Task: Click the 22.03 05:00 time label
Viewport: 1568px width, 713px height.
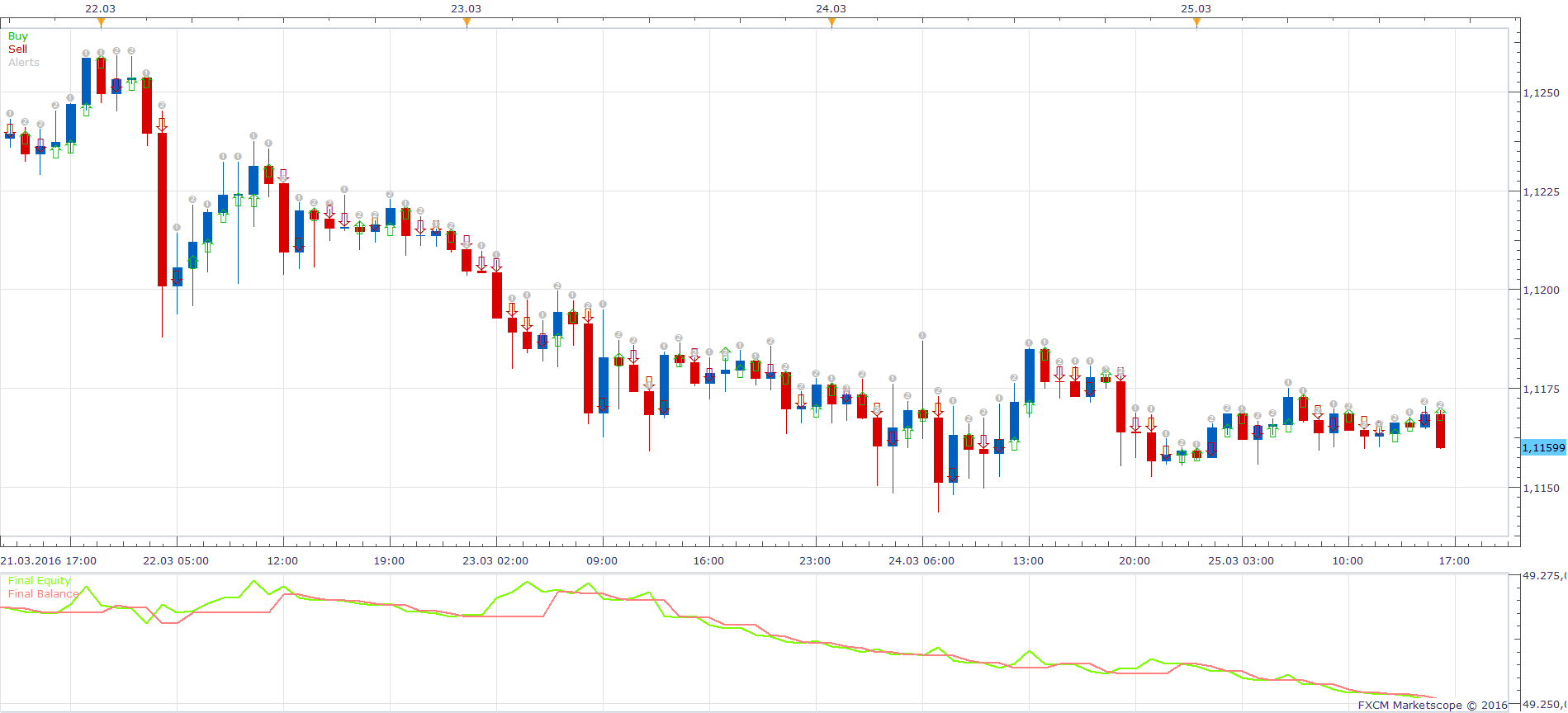Action: 176,561
